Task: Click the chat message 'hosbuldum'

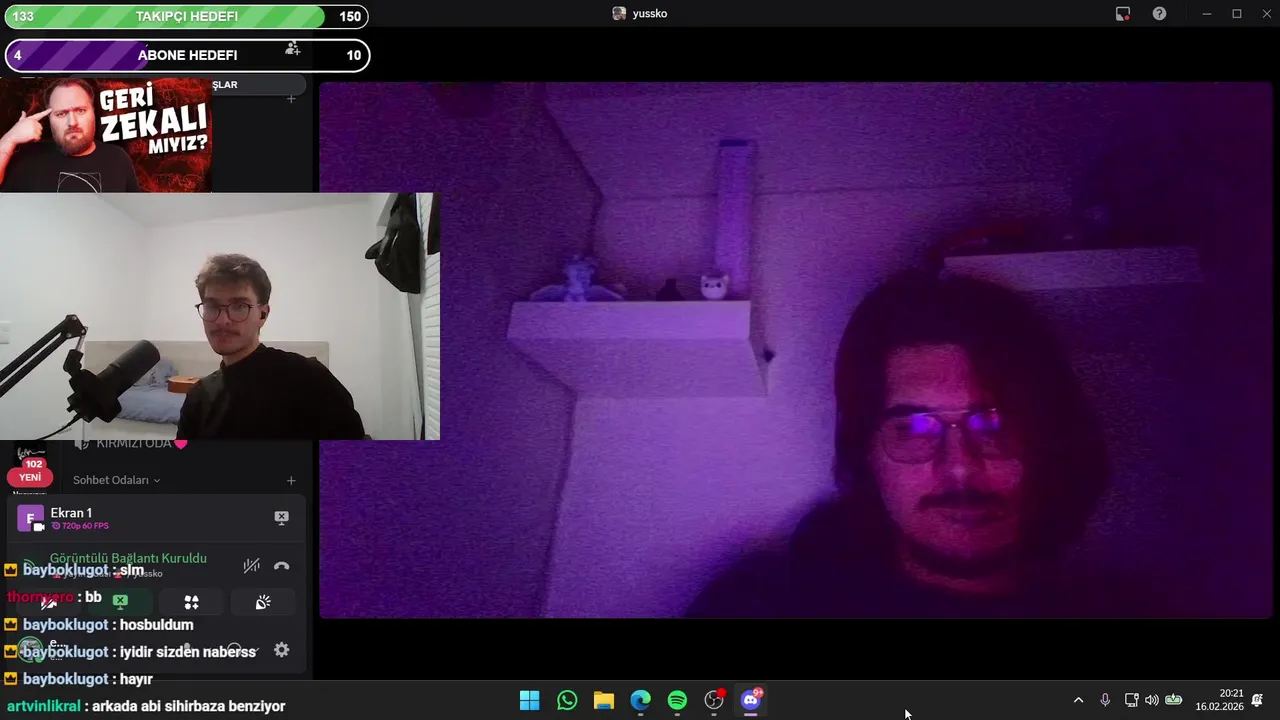Action: (x=156, y=625)
